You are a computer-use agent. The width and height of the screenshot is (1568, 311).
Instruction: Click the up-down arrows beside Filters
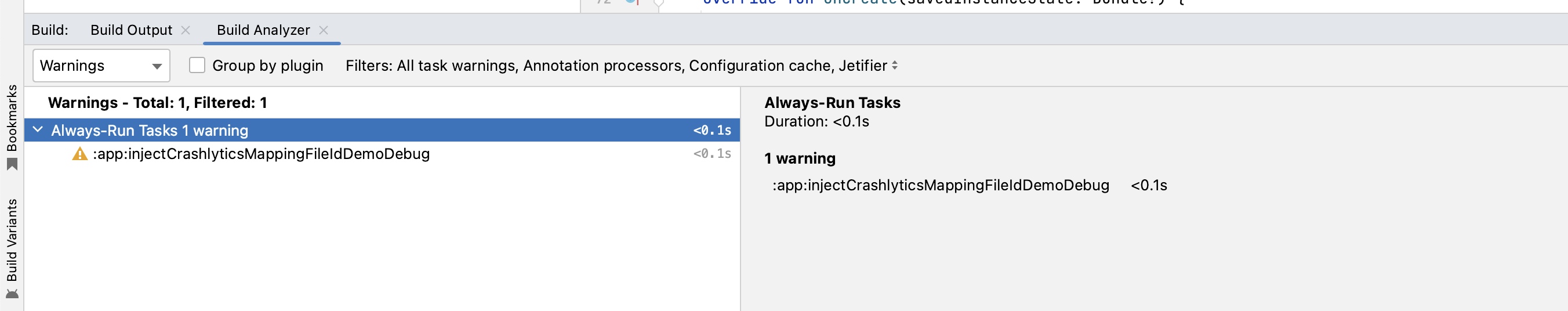894,65
